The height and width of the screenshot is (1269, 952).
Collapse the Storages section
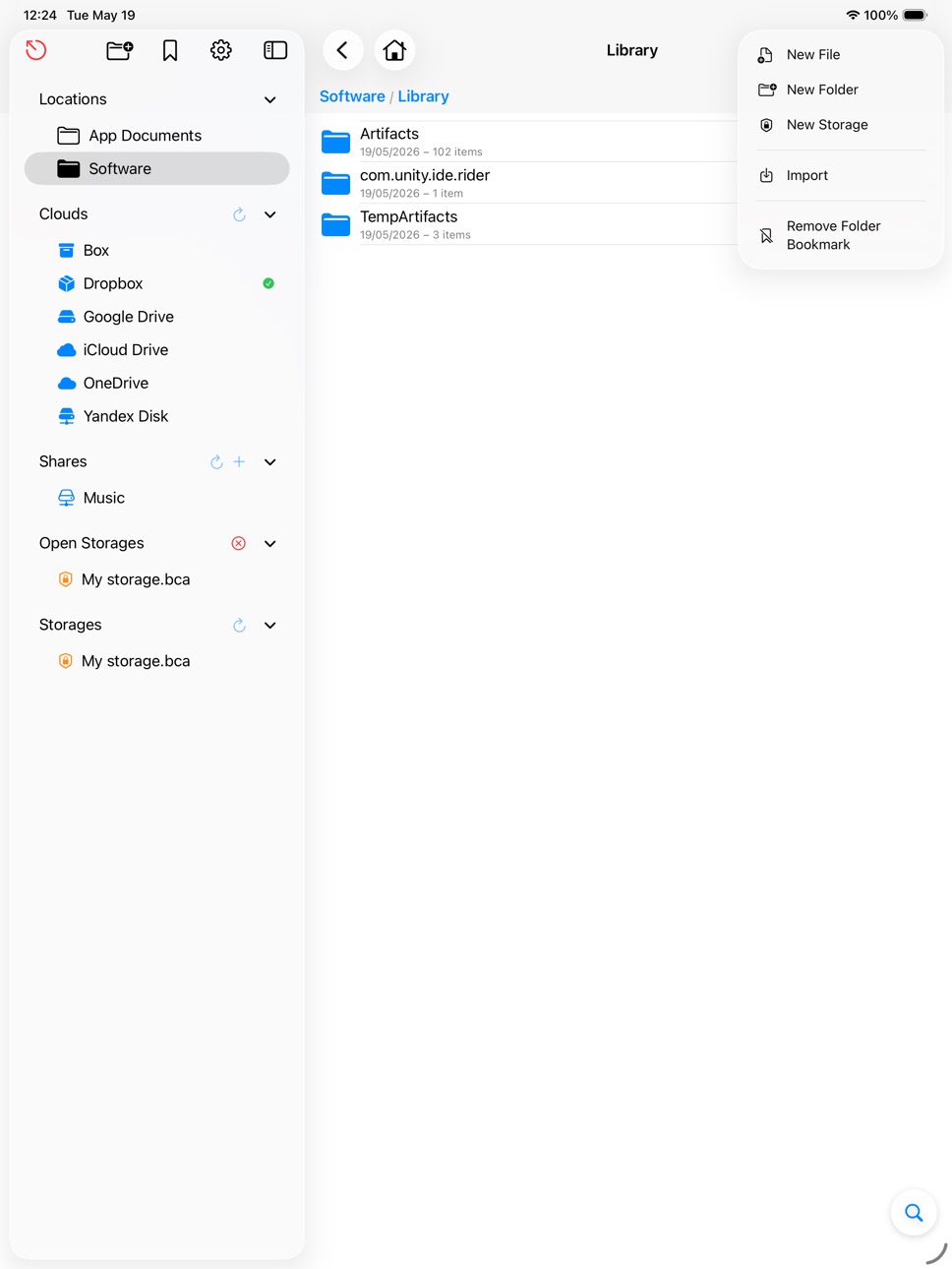click(270, 626)
